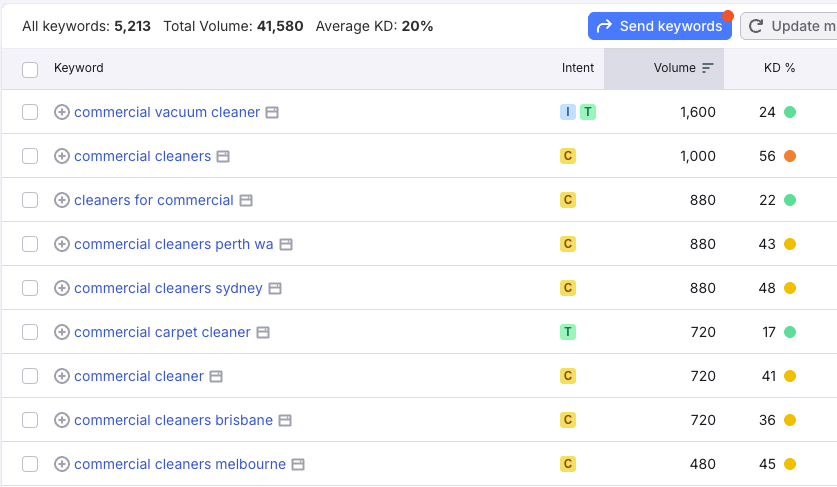The height and width of the screenshot is (487, 837).
Task: Open SERP icon for commercial cleaners perth wa
Action: point(285,244)
